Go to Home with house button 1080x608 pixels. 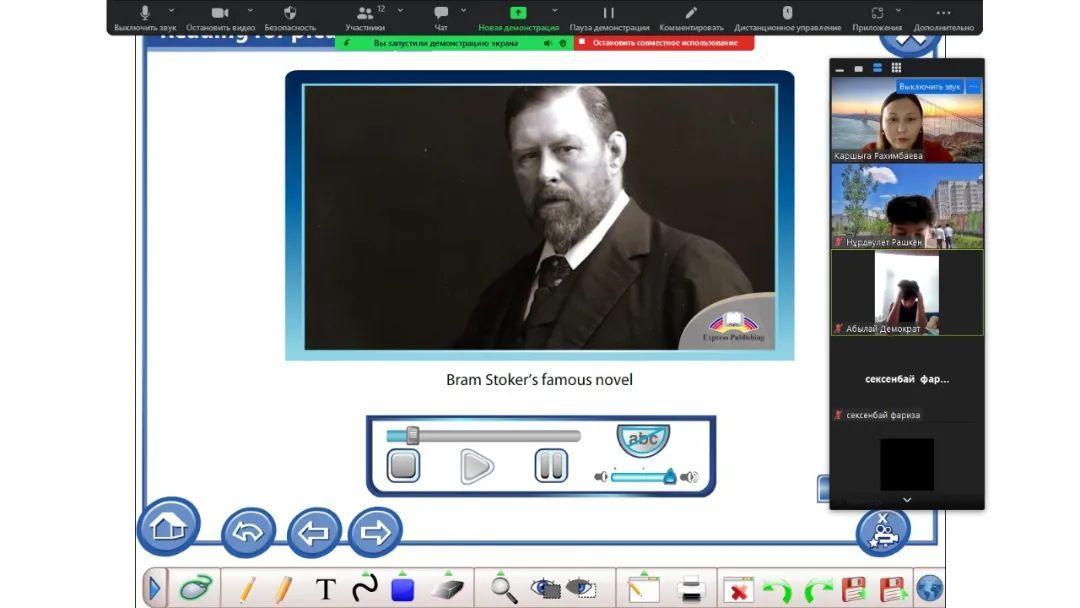pyautogui.click(x=169, y=527)
